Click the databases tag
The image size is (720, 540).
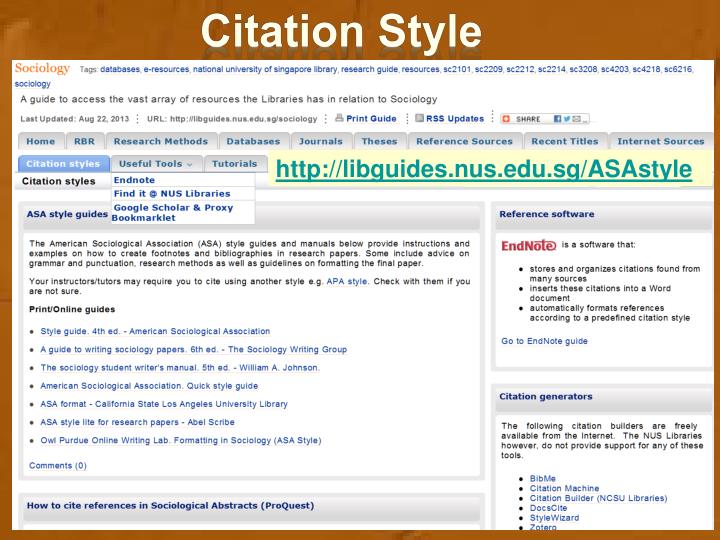pos(120,69)
